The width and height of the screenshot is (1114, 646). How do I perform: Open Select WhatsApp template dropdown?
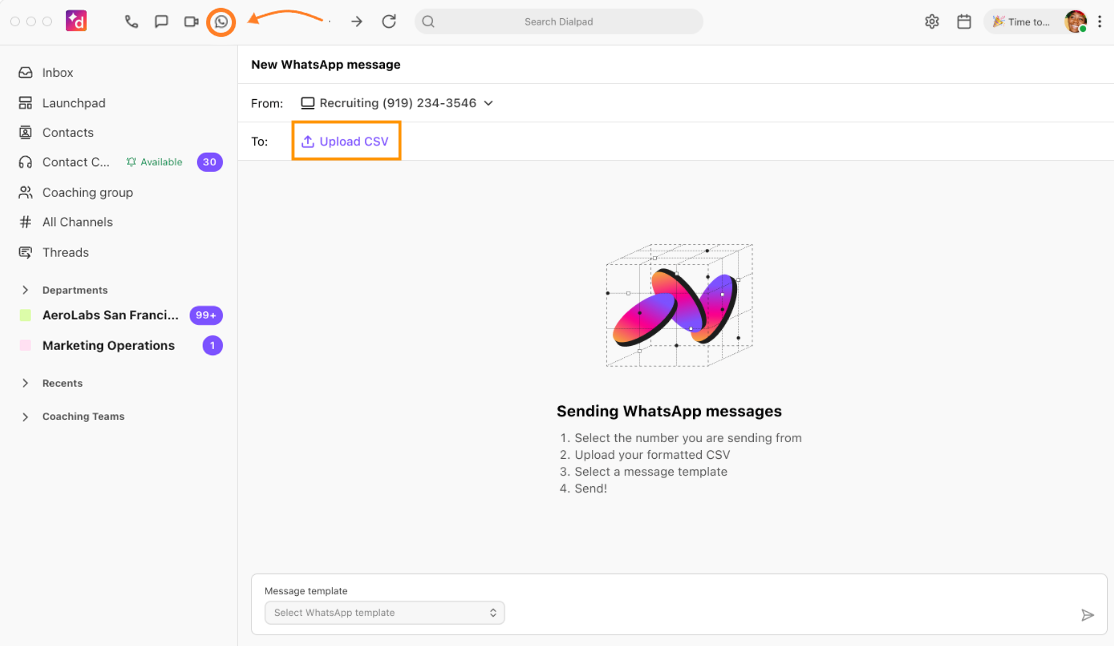pyautogui.click(x=384, y=613)
